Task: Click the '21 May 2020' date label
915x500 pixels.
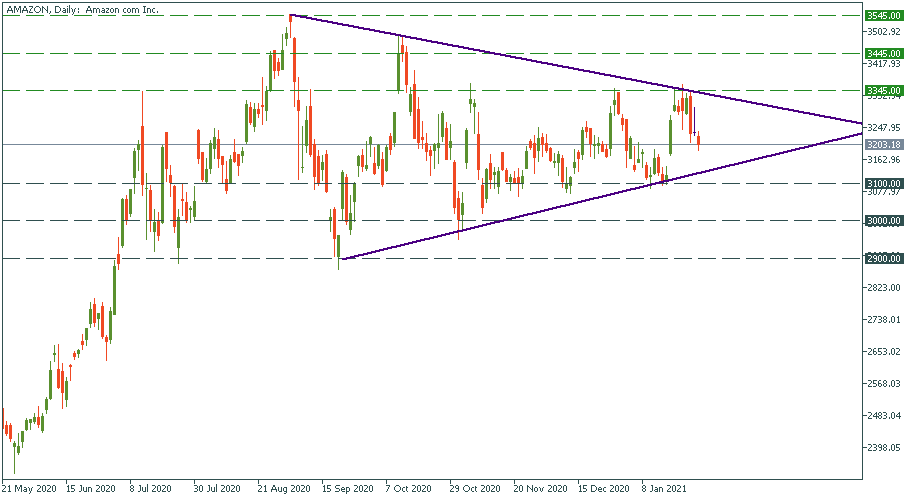Action: click(x=30, y=490)
